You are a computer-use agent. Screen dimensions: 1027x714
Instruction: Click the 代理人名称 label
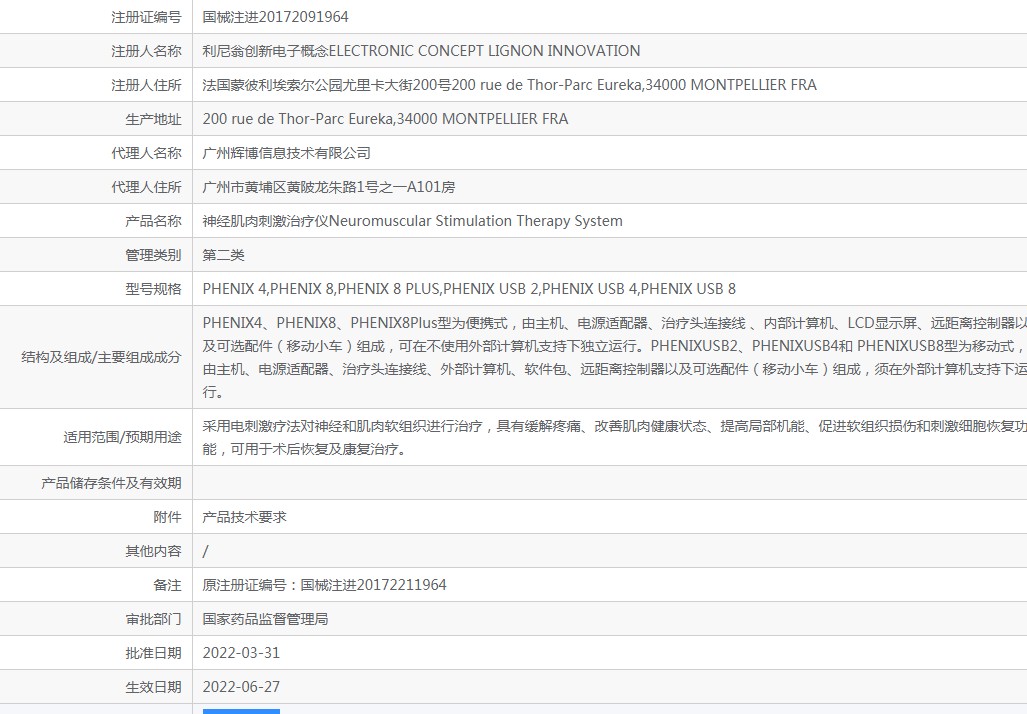click(x=146, y=153)
